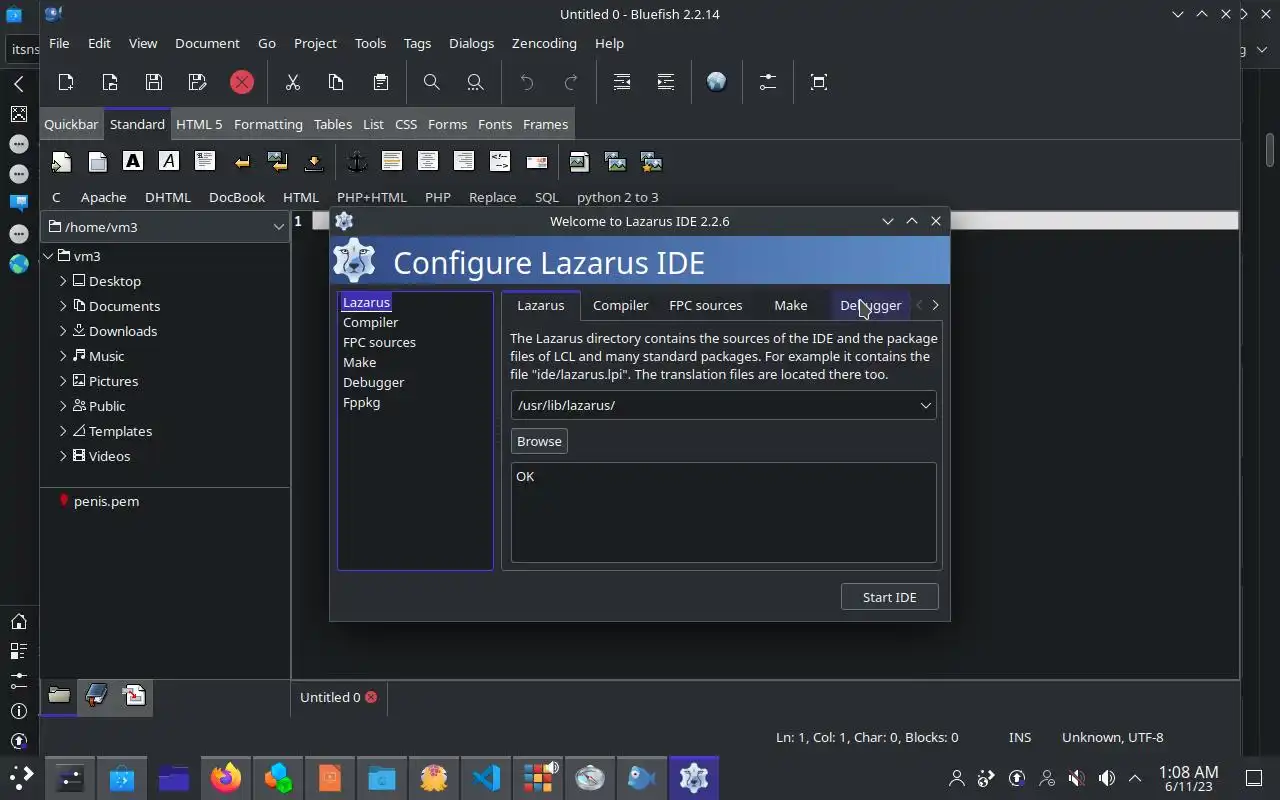
Task: Select the Debugger tab in Lazarus dialog
Action: (x=870, y=305)
